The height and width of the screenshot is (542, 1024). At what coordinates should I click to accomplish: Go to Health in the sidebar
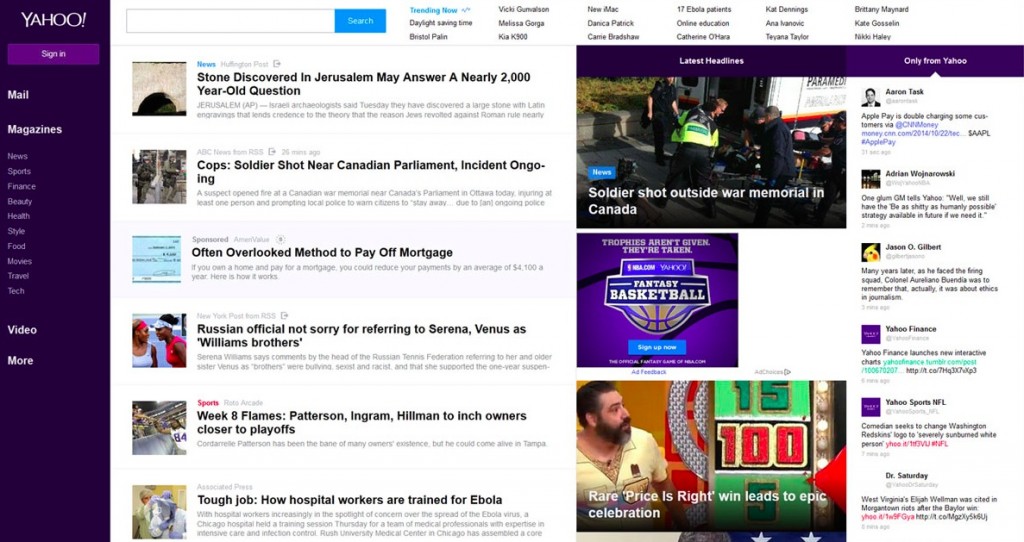click(18, 216)
